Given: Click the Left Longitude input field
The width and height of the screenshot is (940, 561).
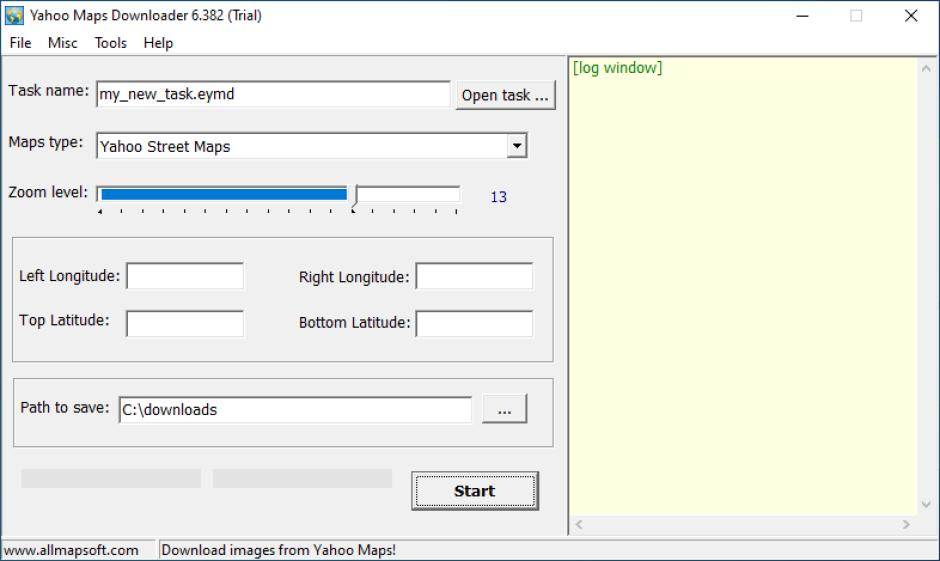Looking at the screenshot, I should (x=185, y=276).
